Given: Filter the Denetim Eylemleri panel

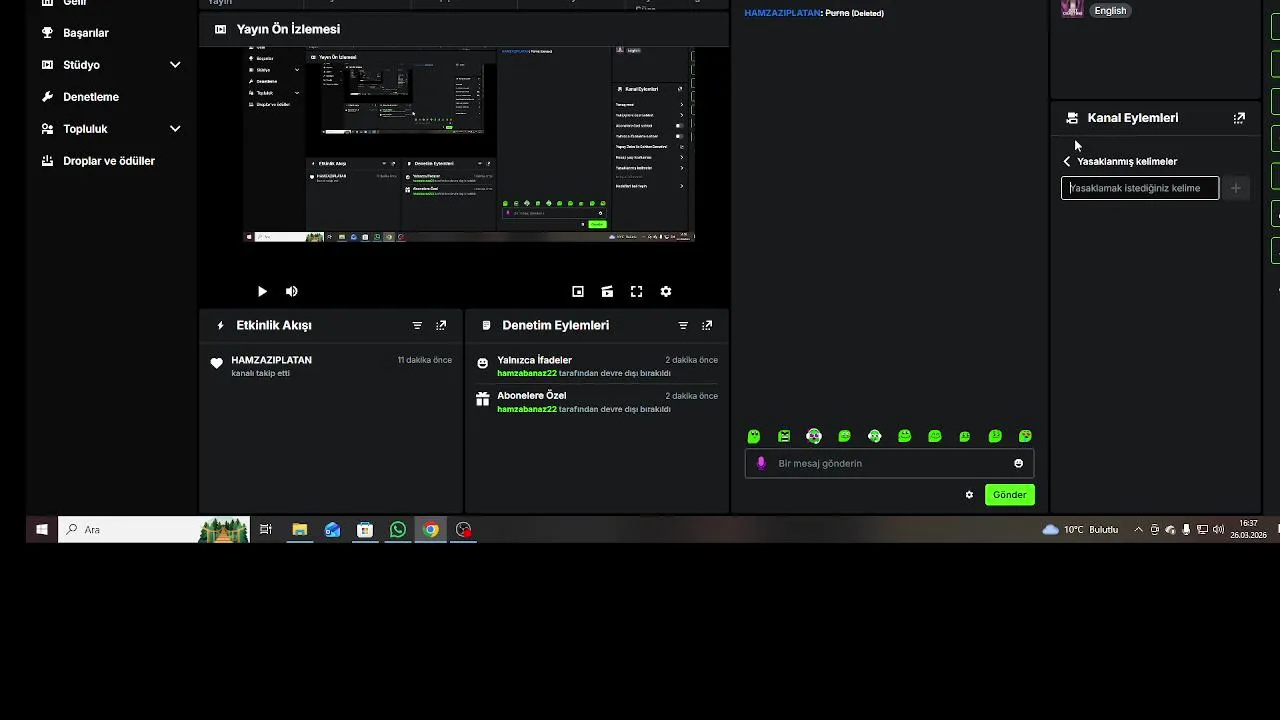Looking at the screenshot, I should [x=683, y=325].
